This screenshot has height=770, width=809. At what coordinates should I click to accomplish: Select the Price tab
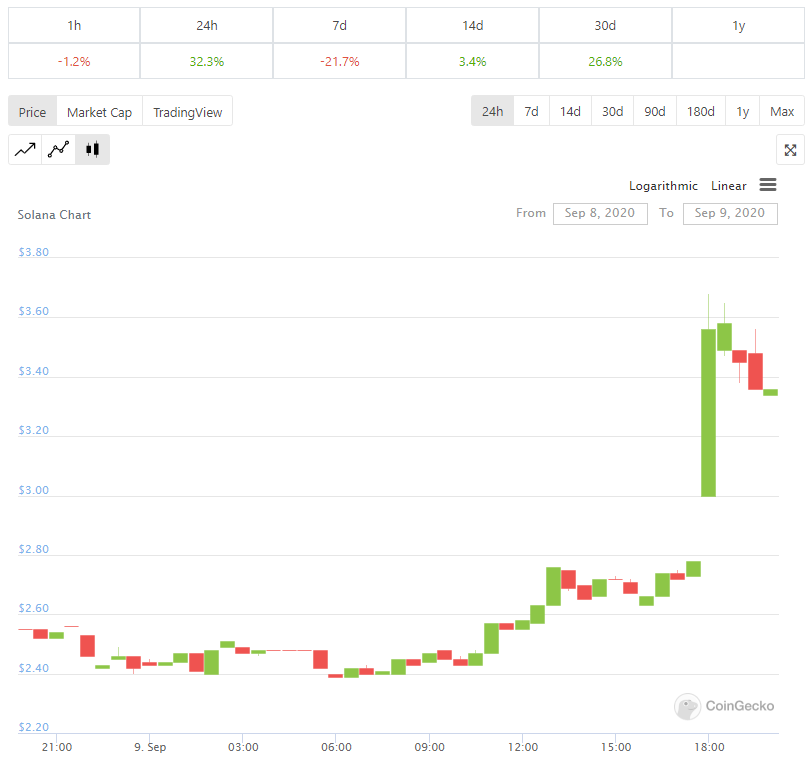(32, 112)
